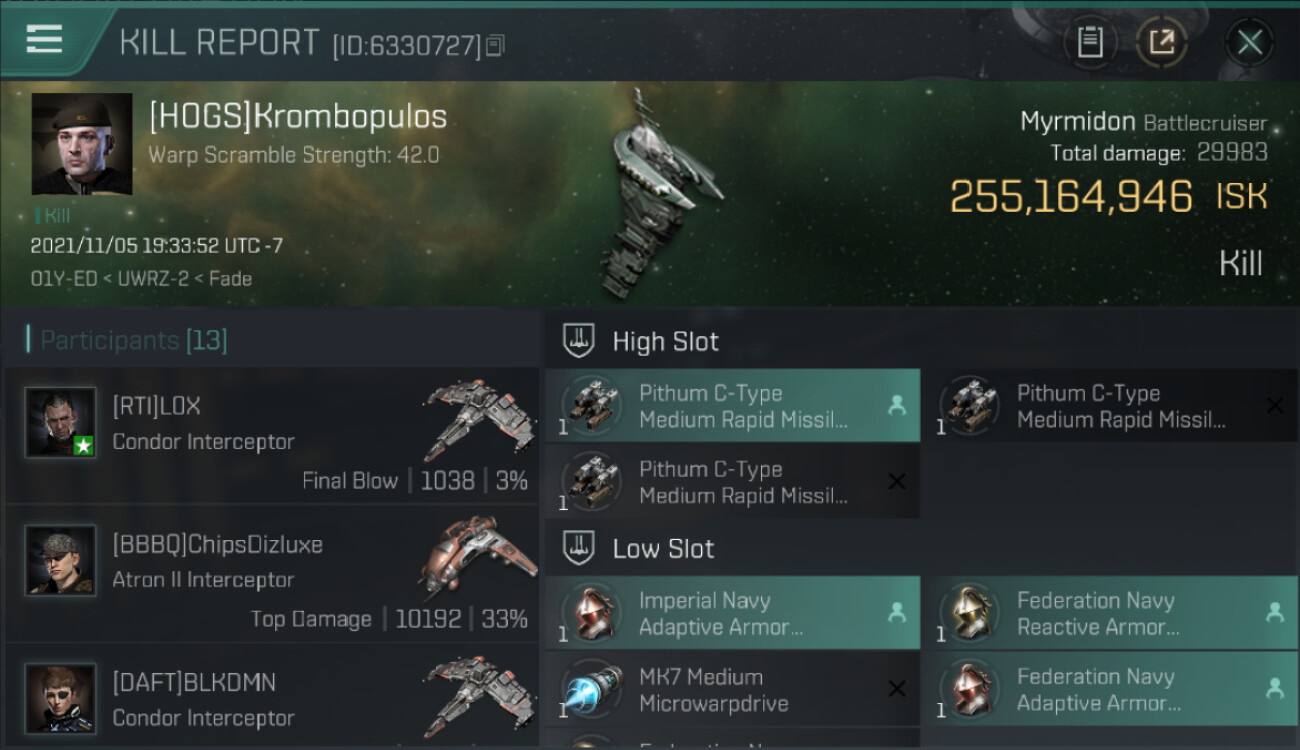1300x750 pixels.
Task: Select Federation Navy Reactive Armor module
Action: click(1110, 613)
